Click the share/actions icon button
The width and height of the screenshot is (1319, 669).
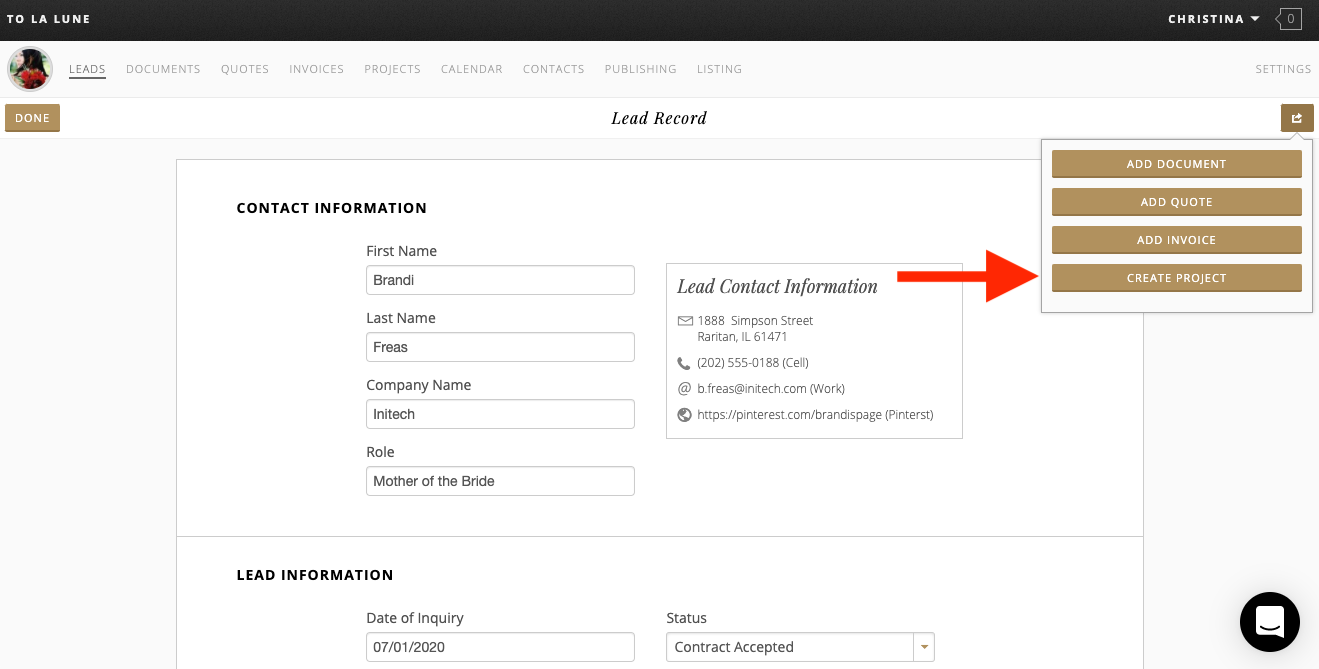point(1296,118)
